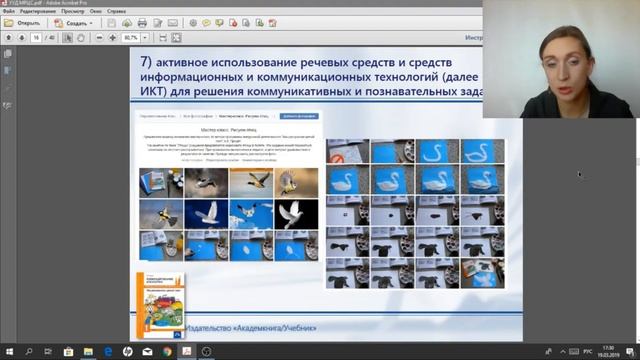
Task: Open the Окно menu
Action: coord(96,11)
